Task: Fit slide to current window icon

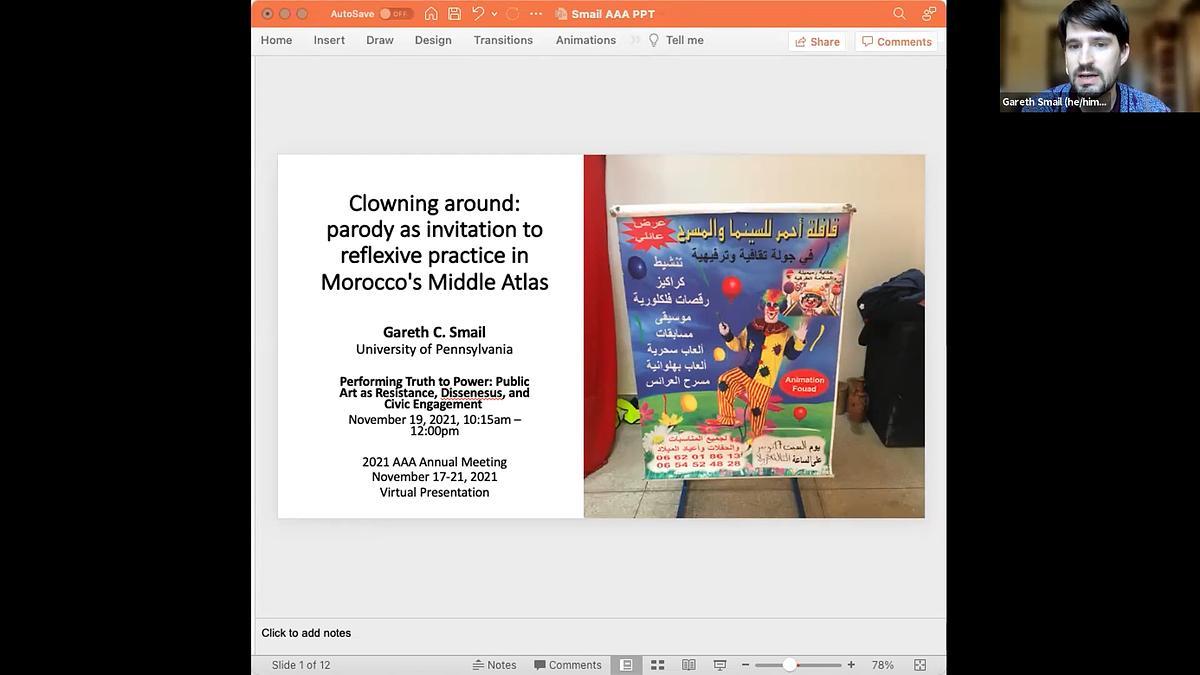Action: [x=920, y=665]
